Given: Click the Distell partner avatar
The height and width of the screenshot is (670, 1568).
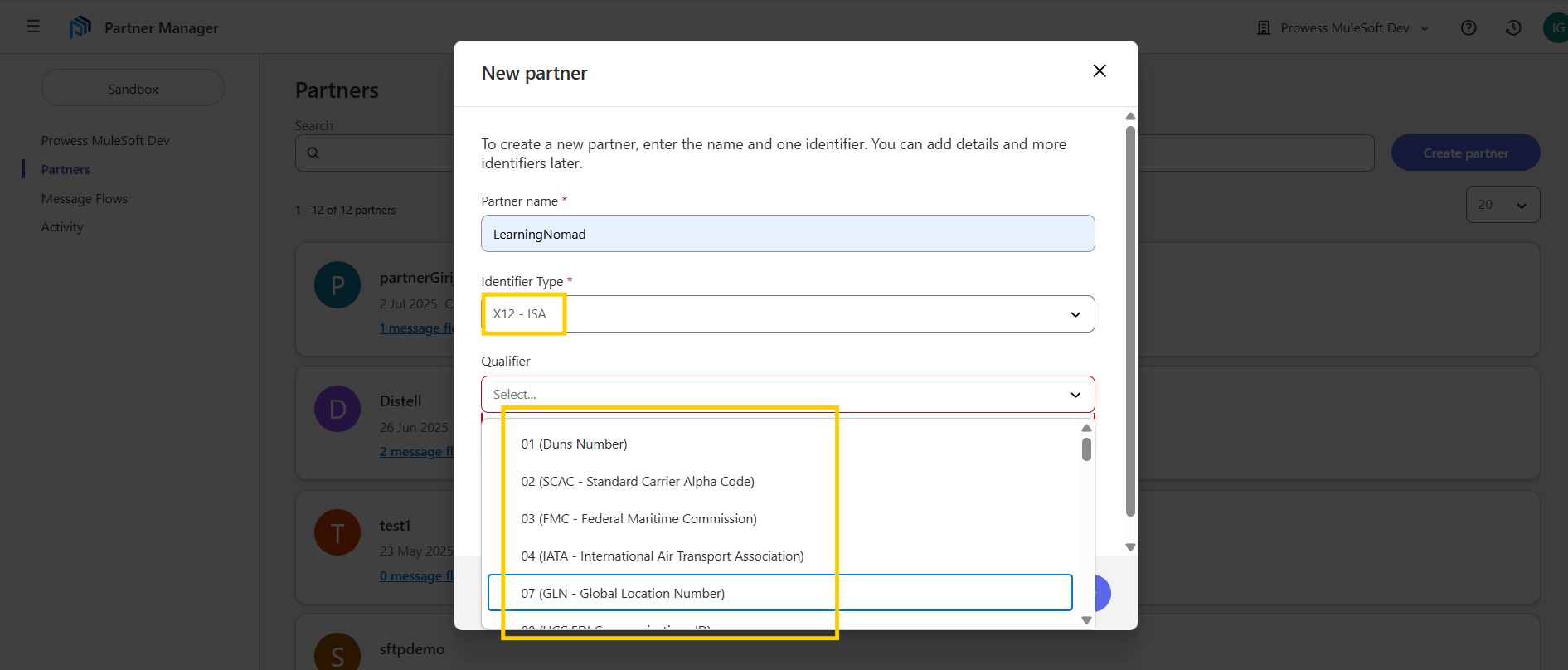Looking at the screenshot, I should coord(337,409).
